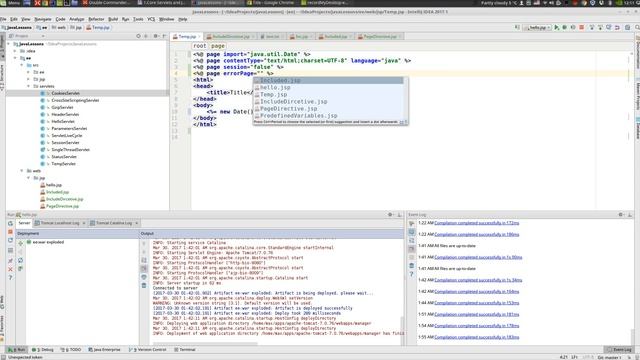640x360 pixels.
Task: Open TODO tool window button
Action: (x=71, y=349)
